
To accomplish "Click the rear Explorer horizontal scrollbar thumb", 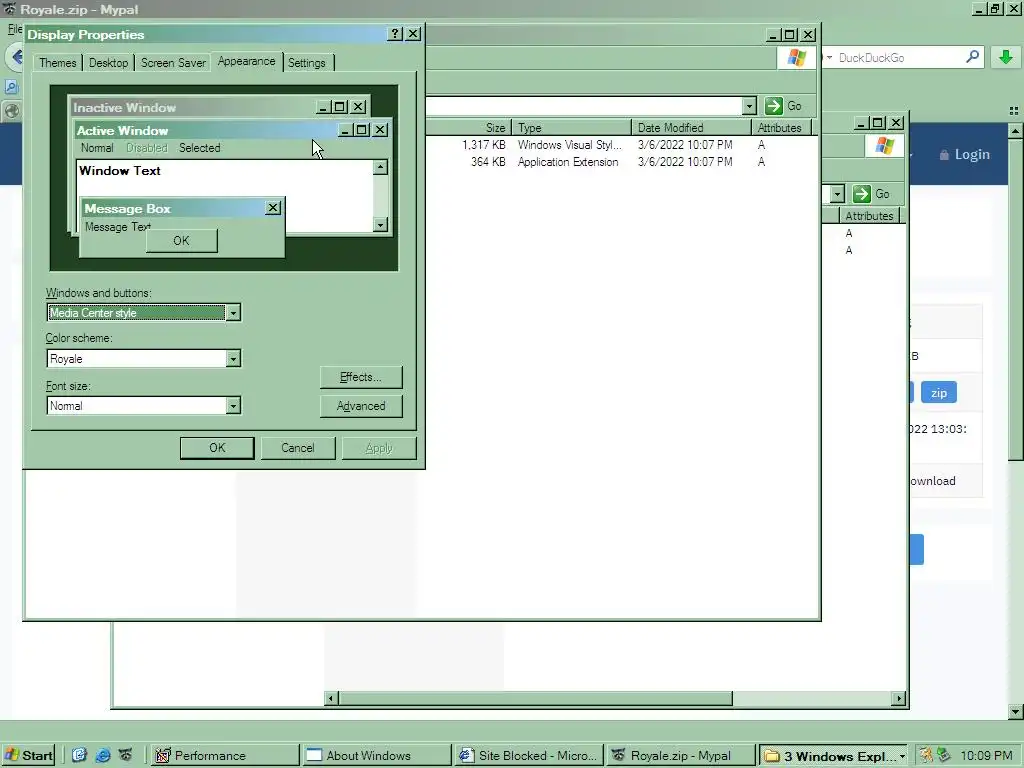I will point(535,699).
